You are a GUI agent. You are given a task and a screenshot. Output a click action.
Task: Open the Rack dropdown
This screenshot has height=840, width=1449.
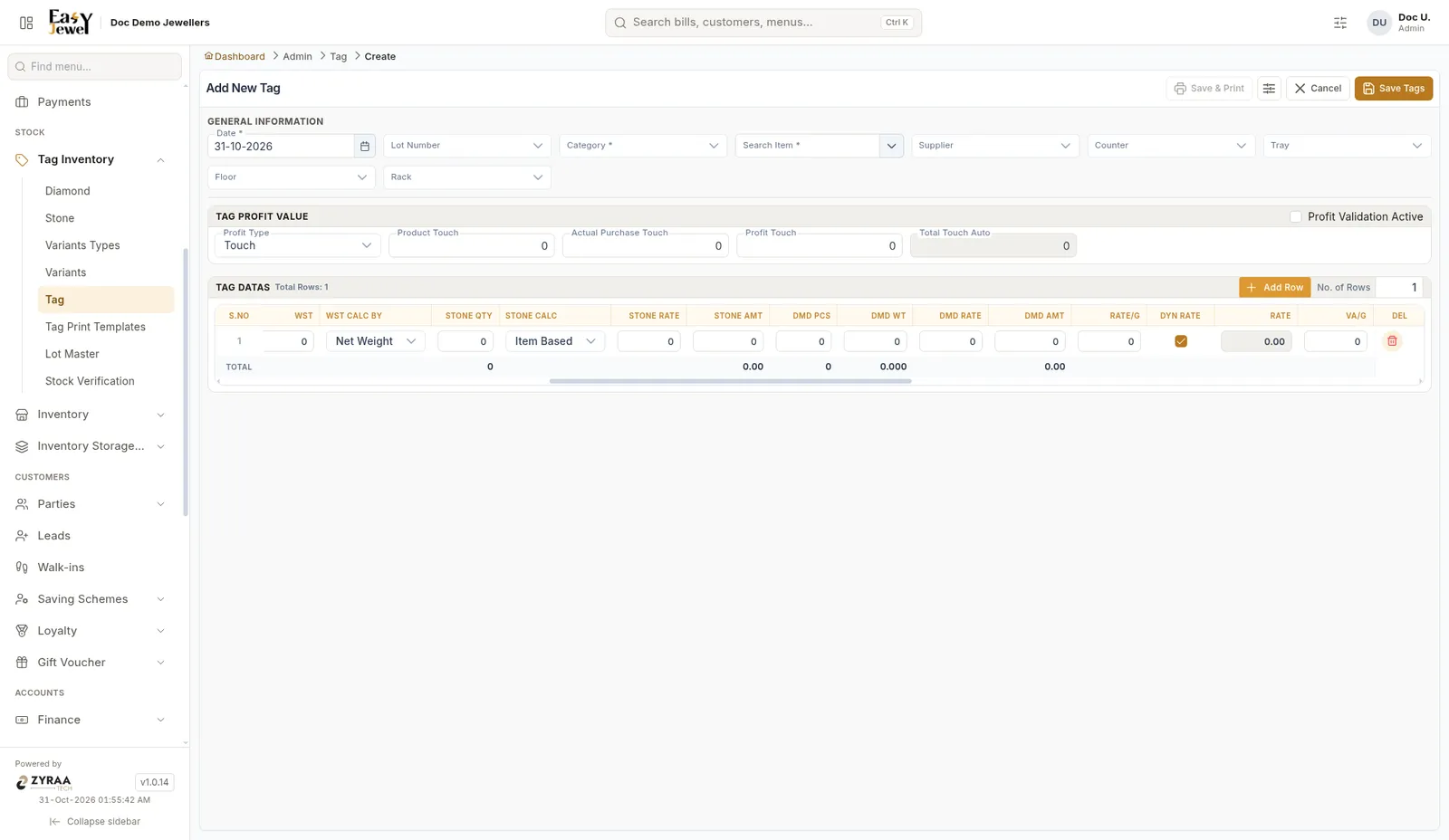click(x=467, y=177)
